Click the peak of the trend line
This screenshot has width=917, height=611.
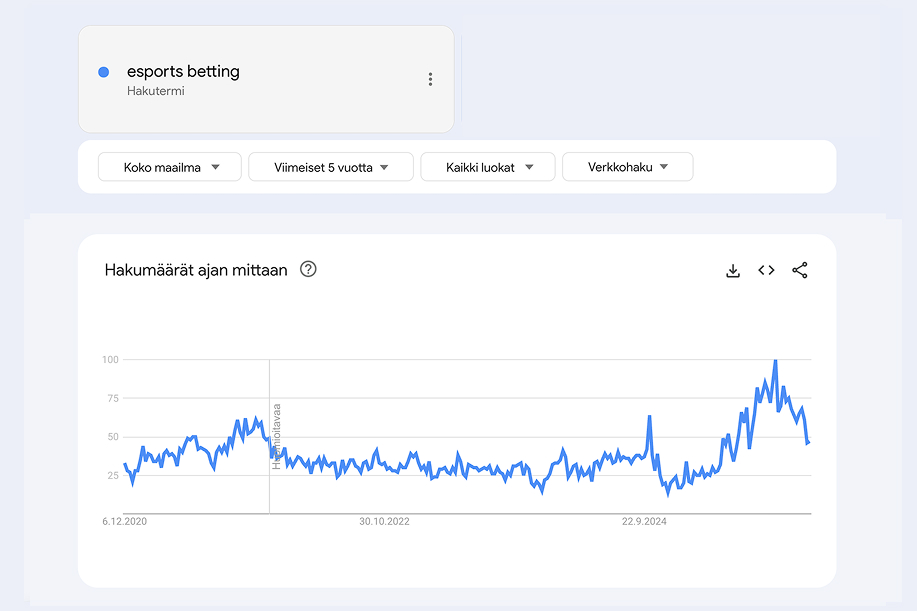(x=775, y=359)
